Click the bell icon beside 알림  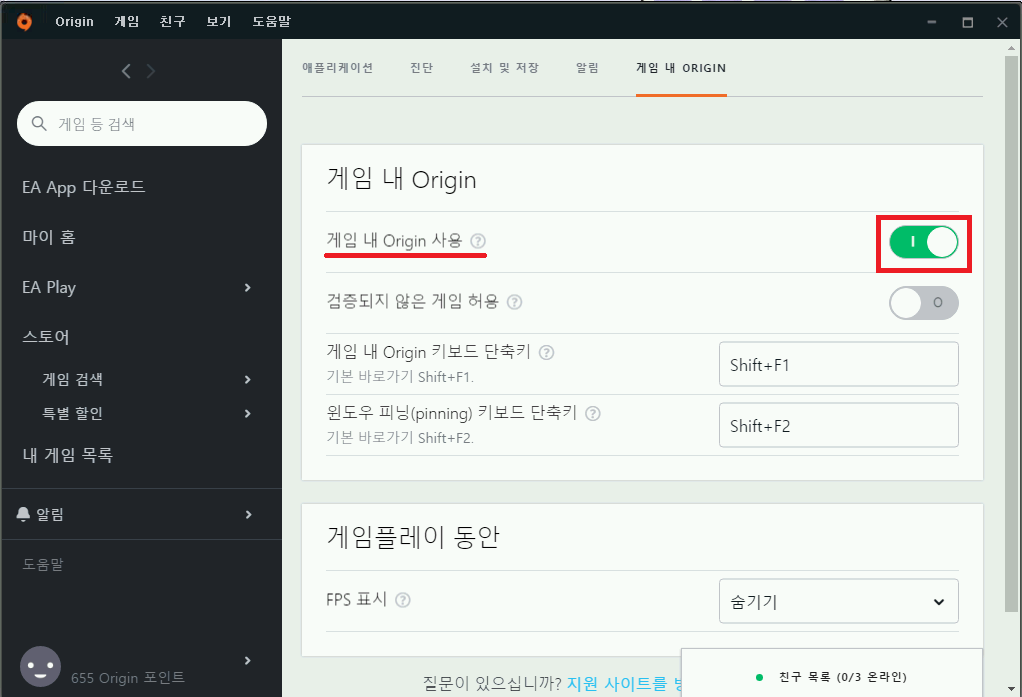coord(23,514)
